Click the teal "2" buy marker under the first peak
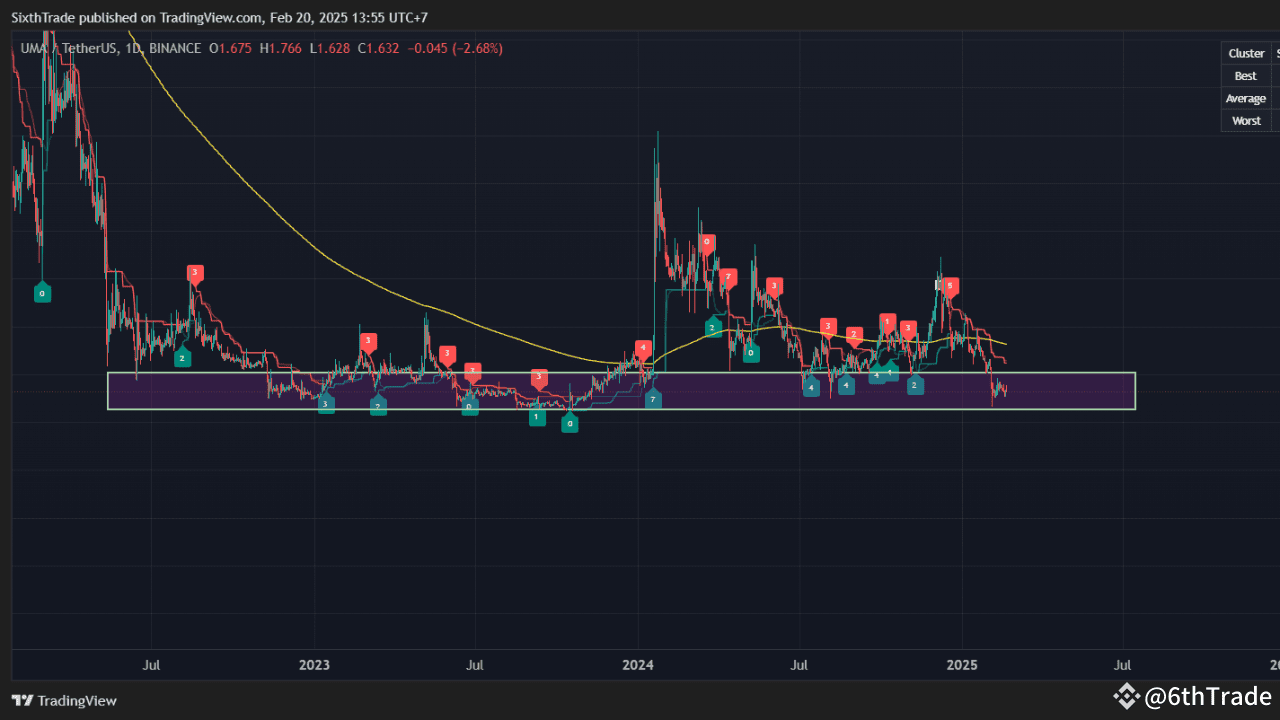This screenshot has width=1280, height=720. [x=182, y=357]
